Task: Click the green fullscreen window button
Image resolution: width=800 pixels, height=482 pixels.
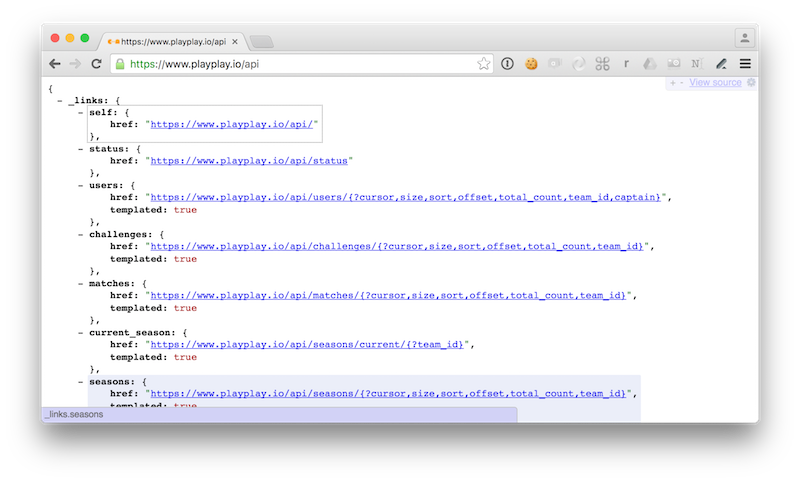Action: pos(85,38)
